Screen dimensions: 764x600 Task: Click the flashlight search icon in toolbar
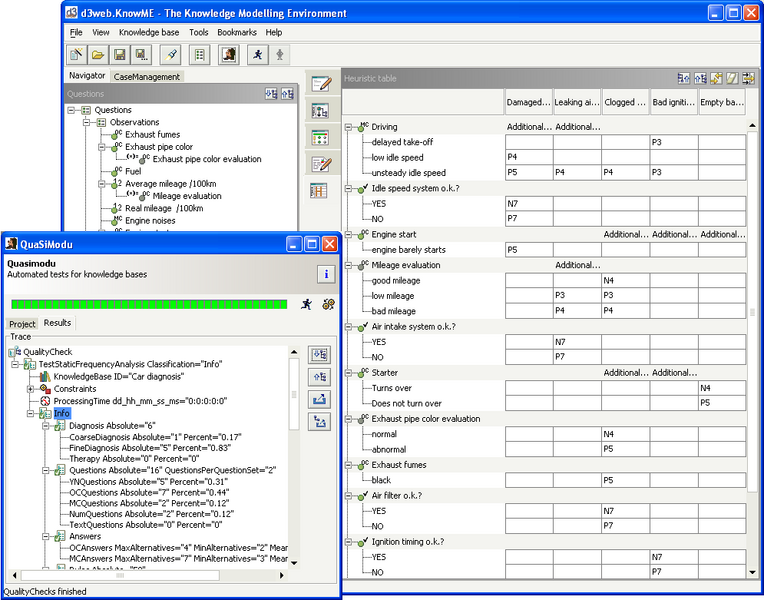pos(172,55)
